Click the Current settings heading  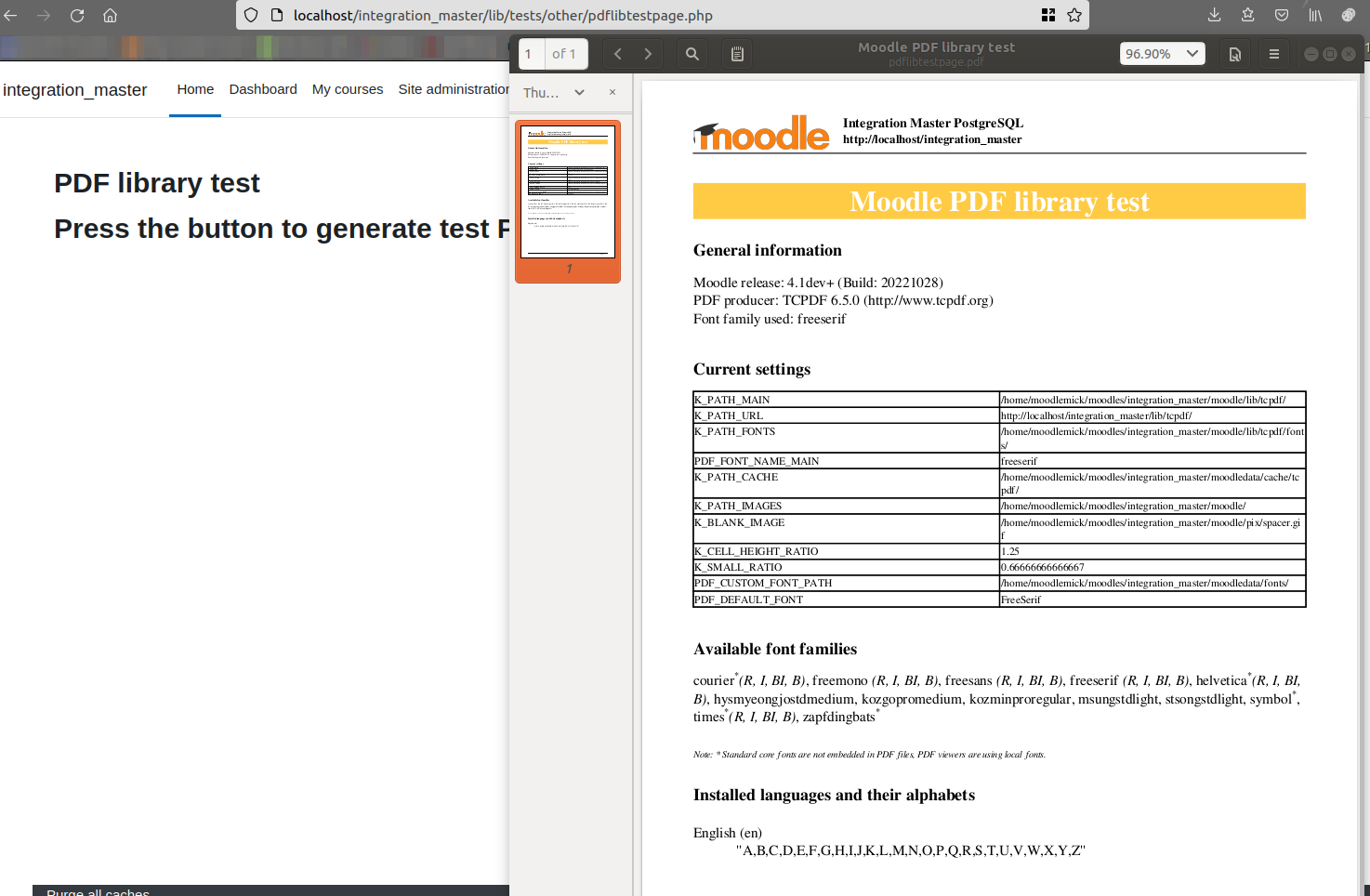pyautogui.click(x=752, y=369)
